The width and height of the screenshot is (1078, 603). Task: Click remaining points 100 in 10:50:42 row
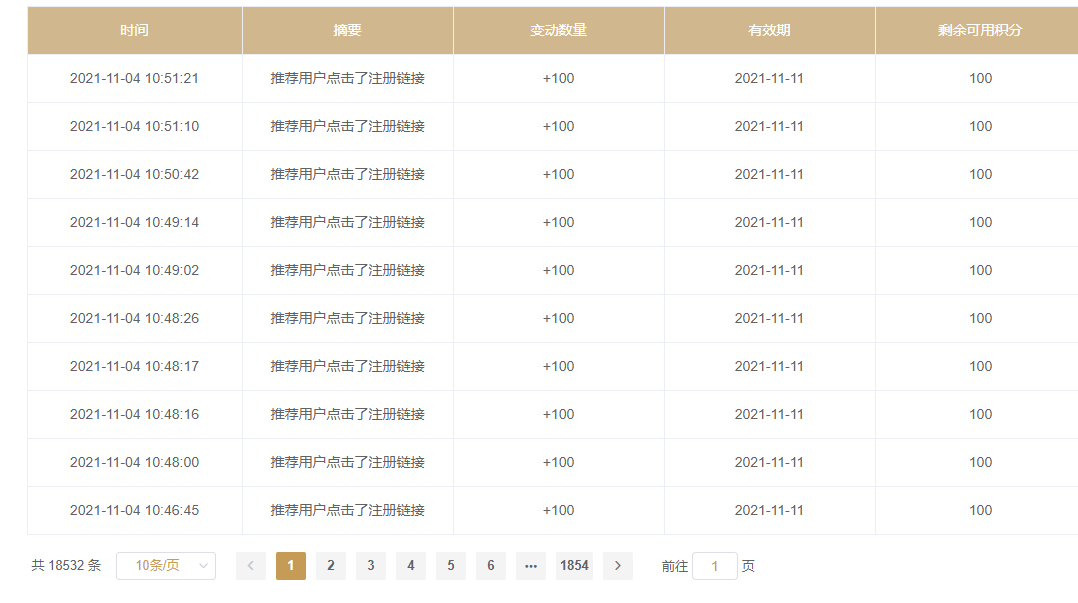click(980, 175)
